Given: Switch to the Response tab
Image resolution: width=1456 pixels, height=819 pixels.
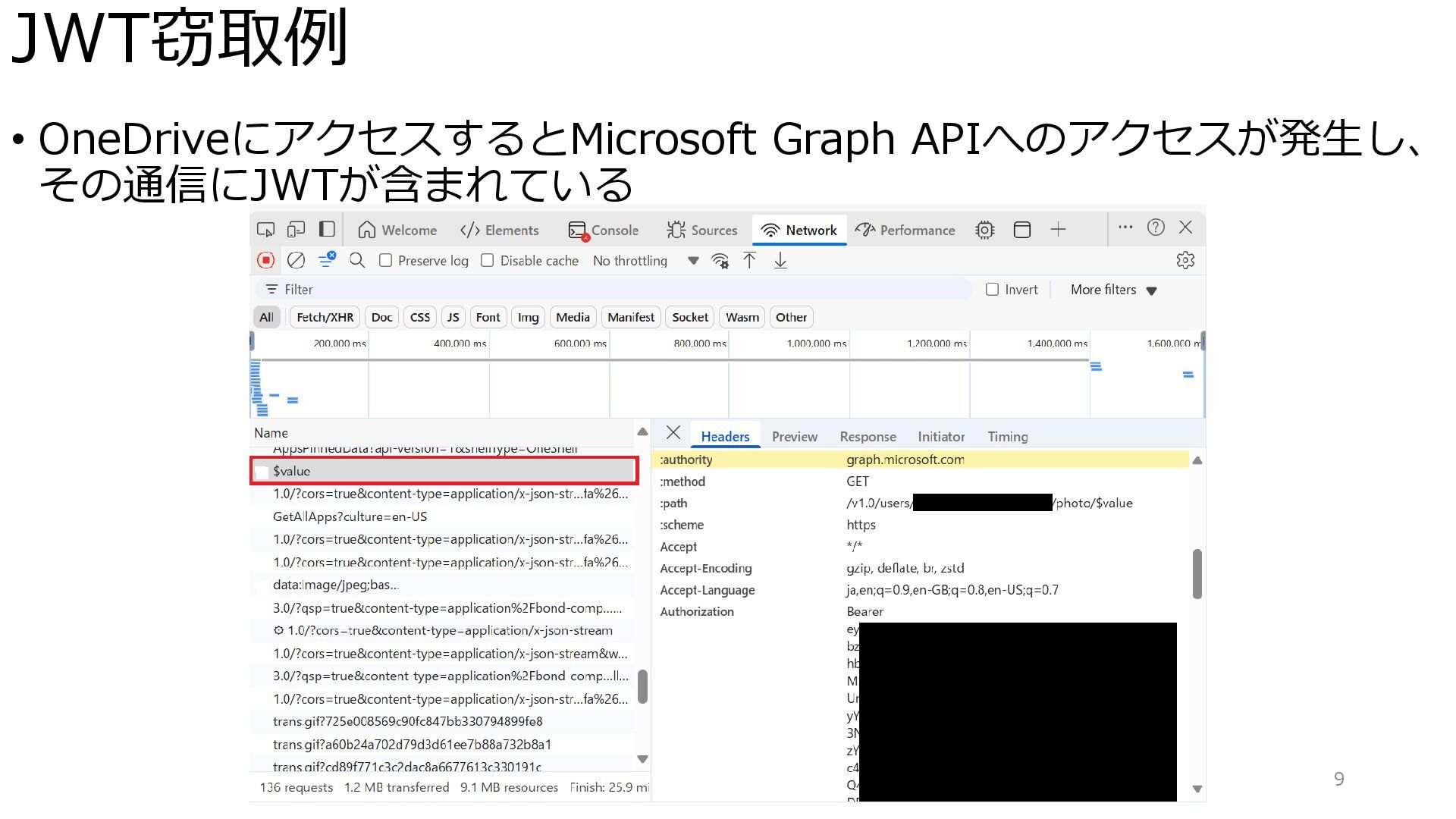Looking at the screenshot, I should 868,437.
